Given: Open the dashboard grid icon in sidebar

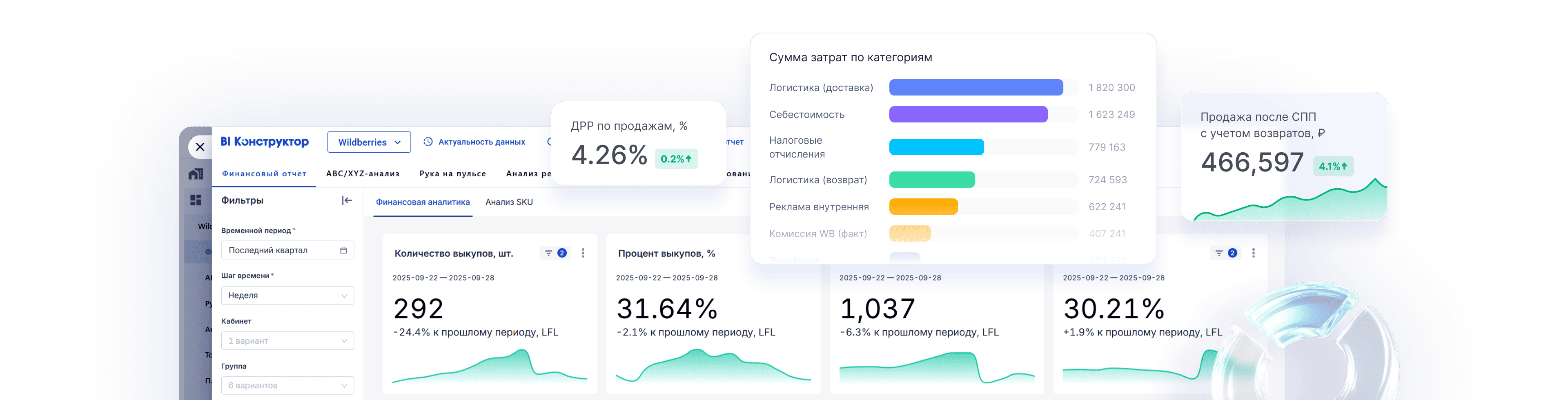Looking at the screenshot, I should tap(196, 200).
